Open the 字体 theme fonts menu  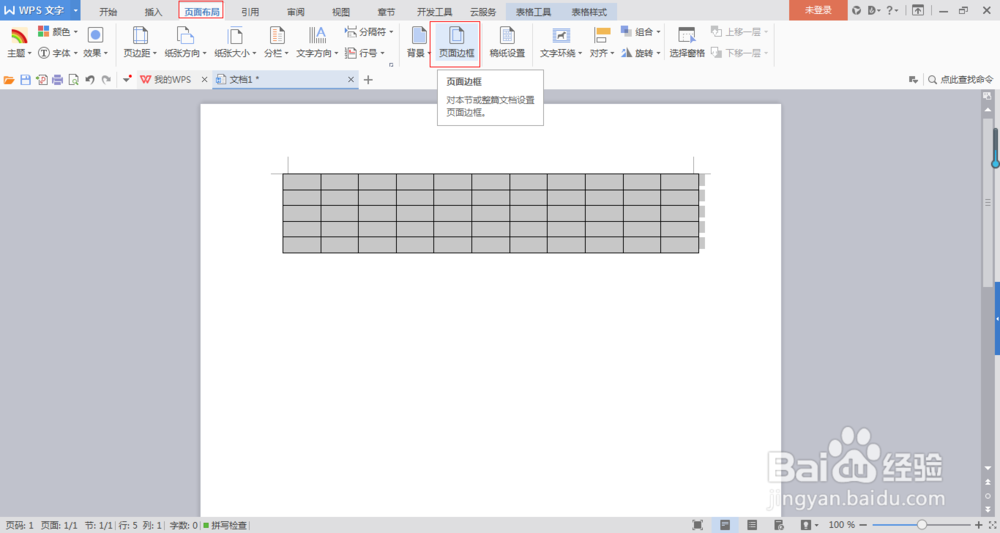tap(57, 54)
